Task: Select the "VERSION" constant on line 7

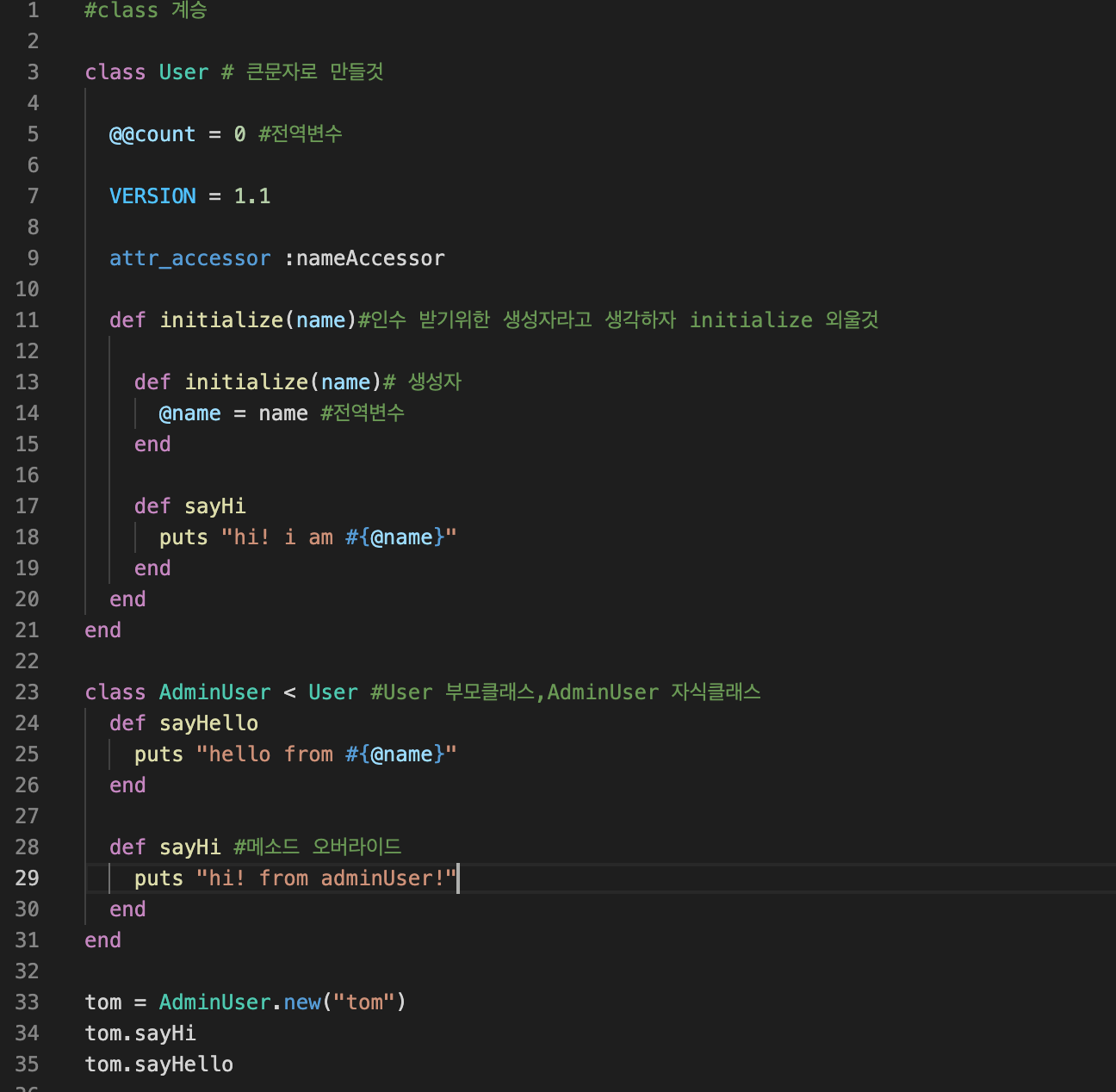Action: (152, 196)
